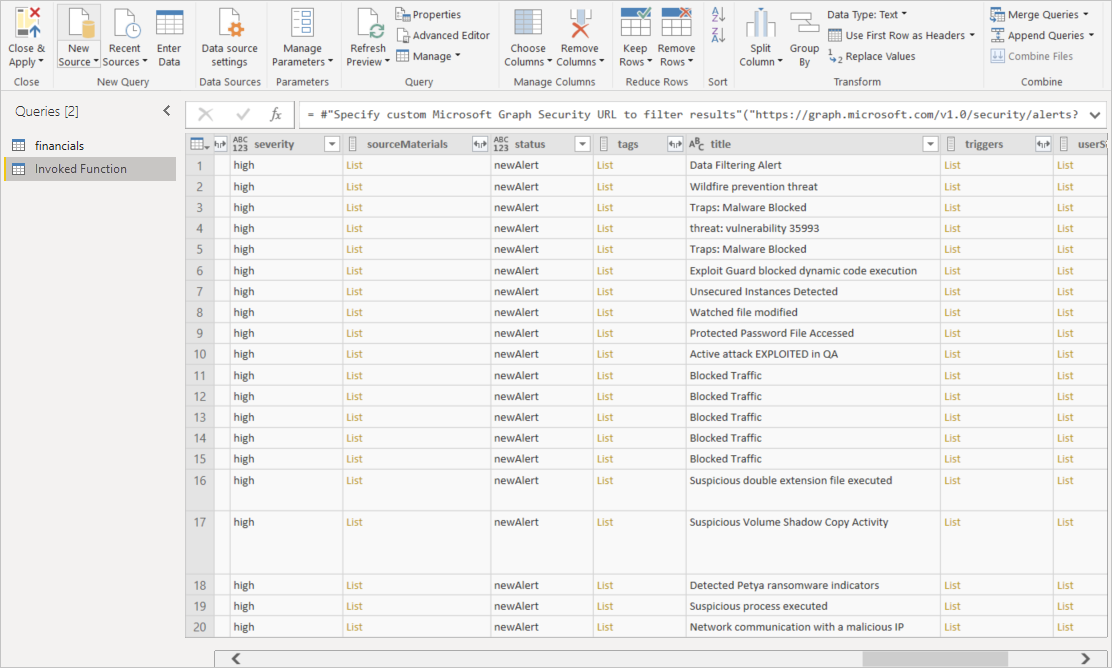Sort ascending with the A-Z icon
This screenshot has height=668, width=1112.
(717, 15)
